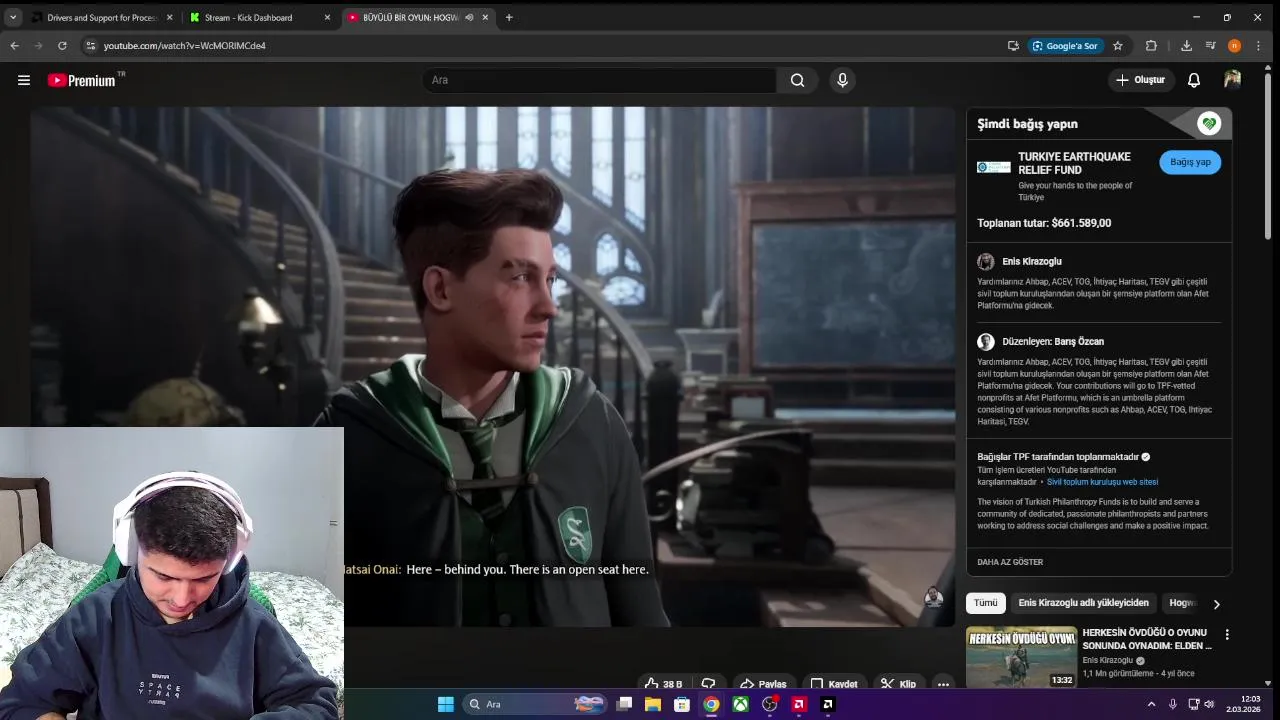
Task: Click the channel watermark on the video
Action: tap(933, 597)
